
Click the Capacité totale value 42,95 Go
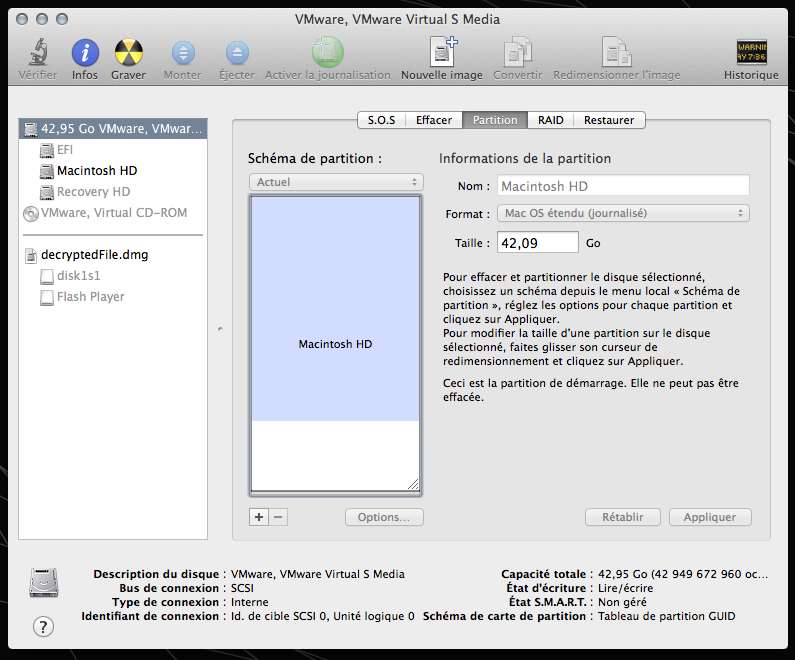coord(683,574)
